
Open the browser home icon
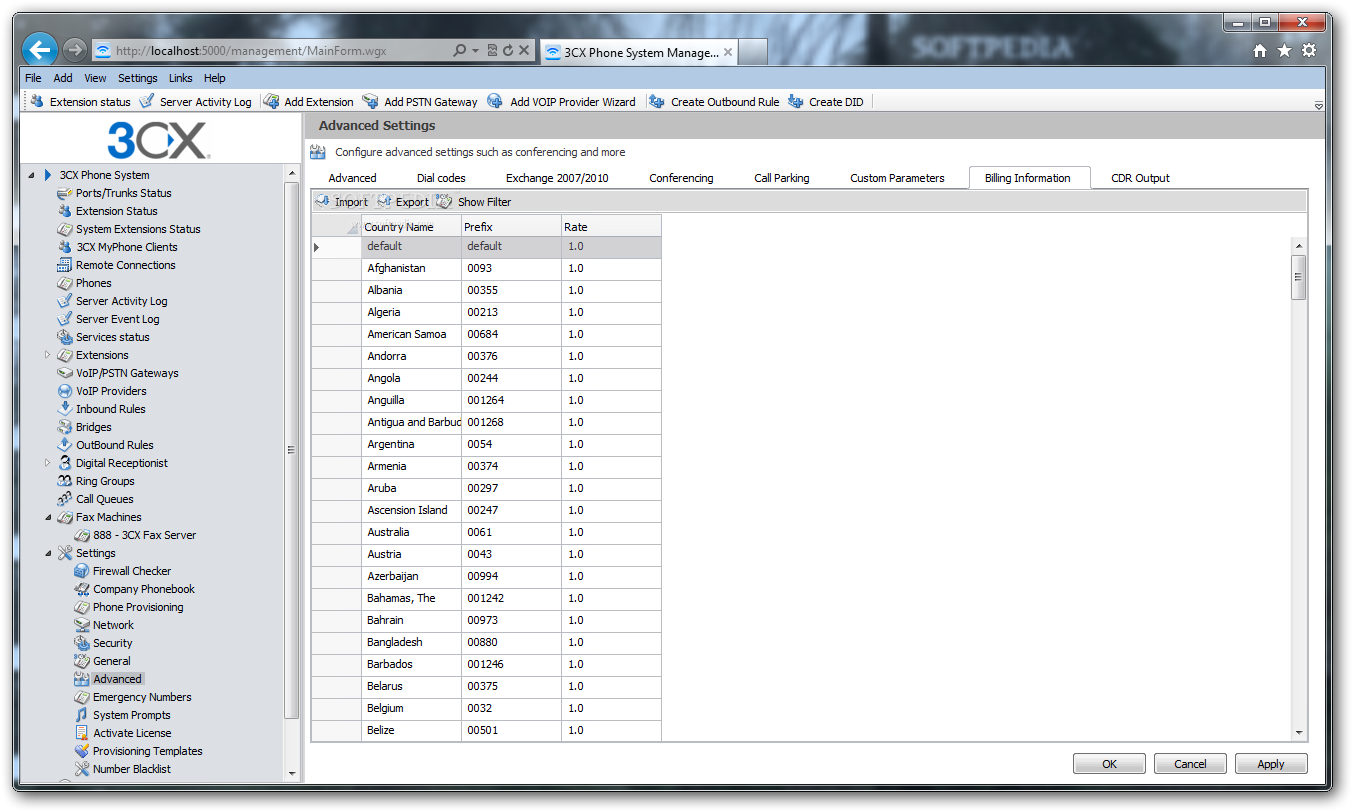[x=1260, y=51]
